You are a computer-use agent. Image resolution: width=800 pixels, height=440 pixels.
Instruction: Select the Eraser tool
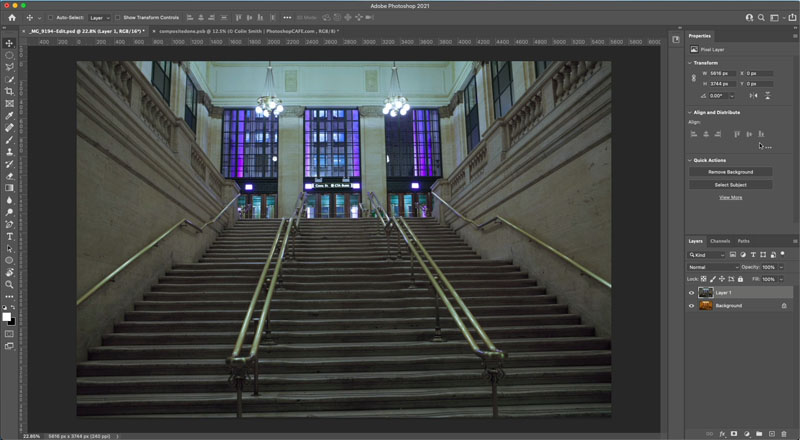[9, 176]
